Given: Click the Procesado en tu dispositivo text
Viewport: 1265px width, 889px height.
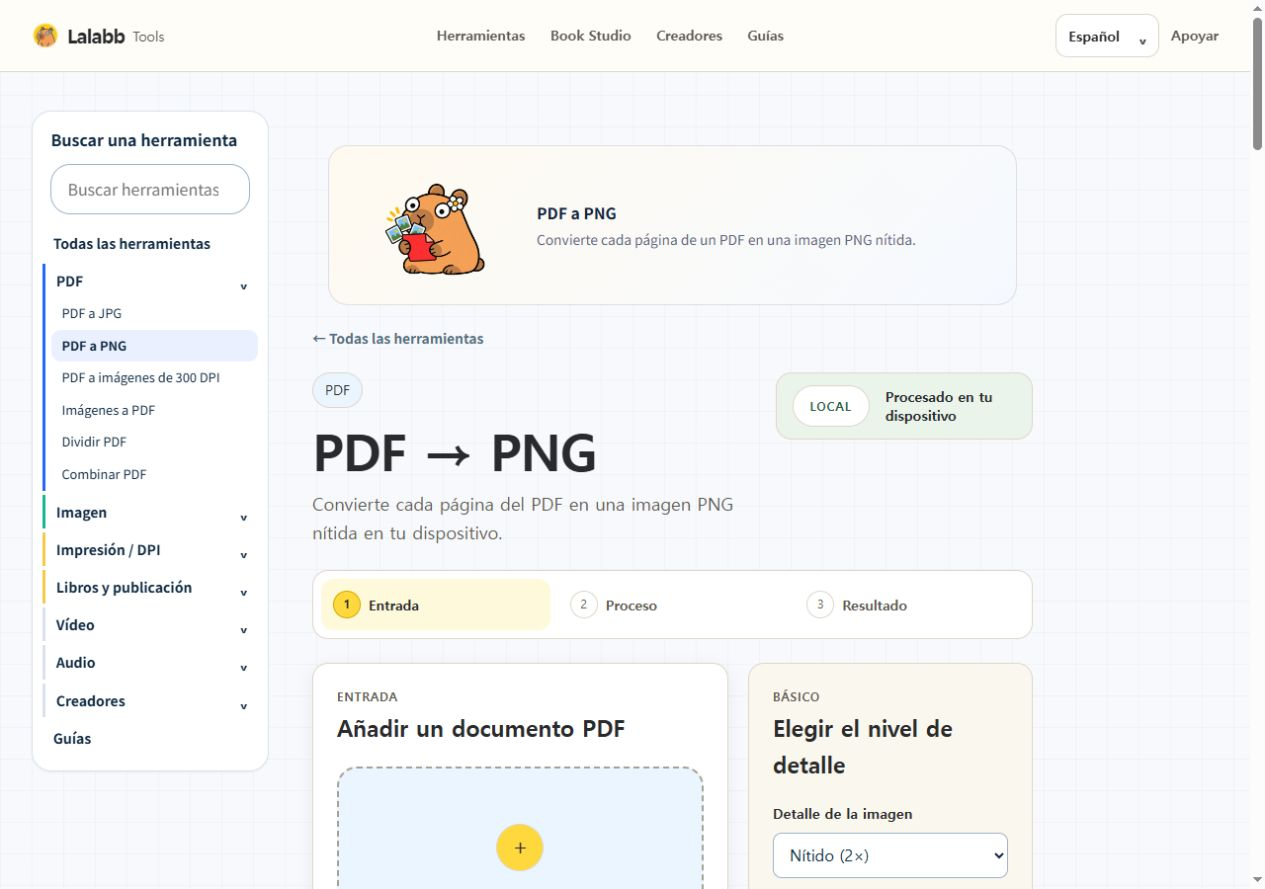Looking at the screenshot, I should coord(939,406).
